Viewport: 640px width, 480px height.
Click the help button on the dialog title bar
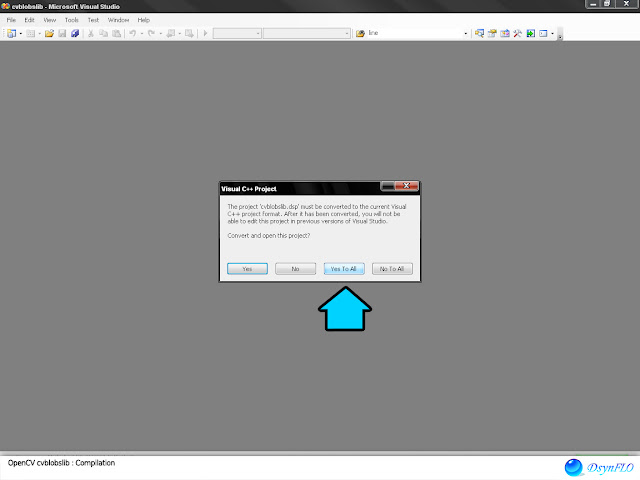point(387,186)
